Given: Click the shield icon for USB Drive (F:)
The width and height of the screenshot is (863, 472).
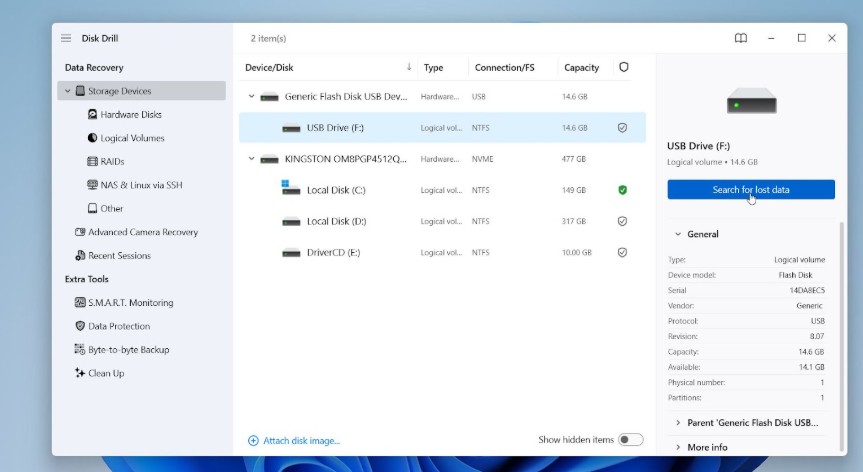Looking at the screenshot, I should [x=622, y=128].
